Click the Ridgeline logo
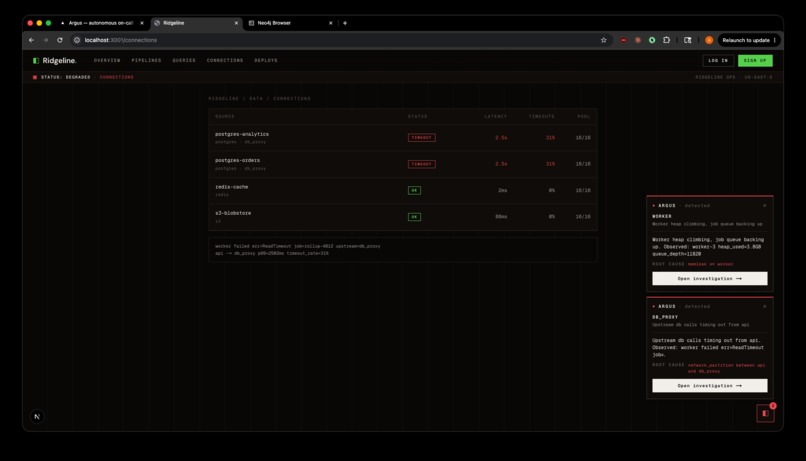The height and width of the screenshot is (461, 806). point(54,61)
